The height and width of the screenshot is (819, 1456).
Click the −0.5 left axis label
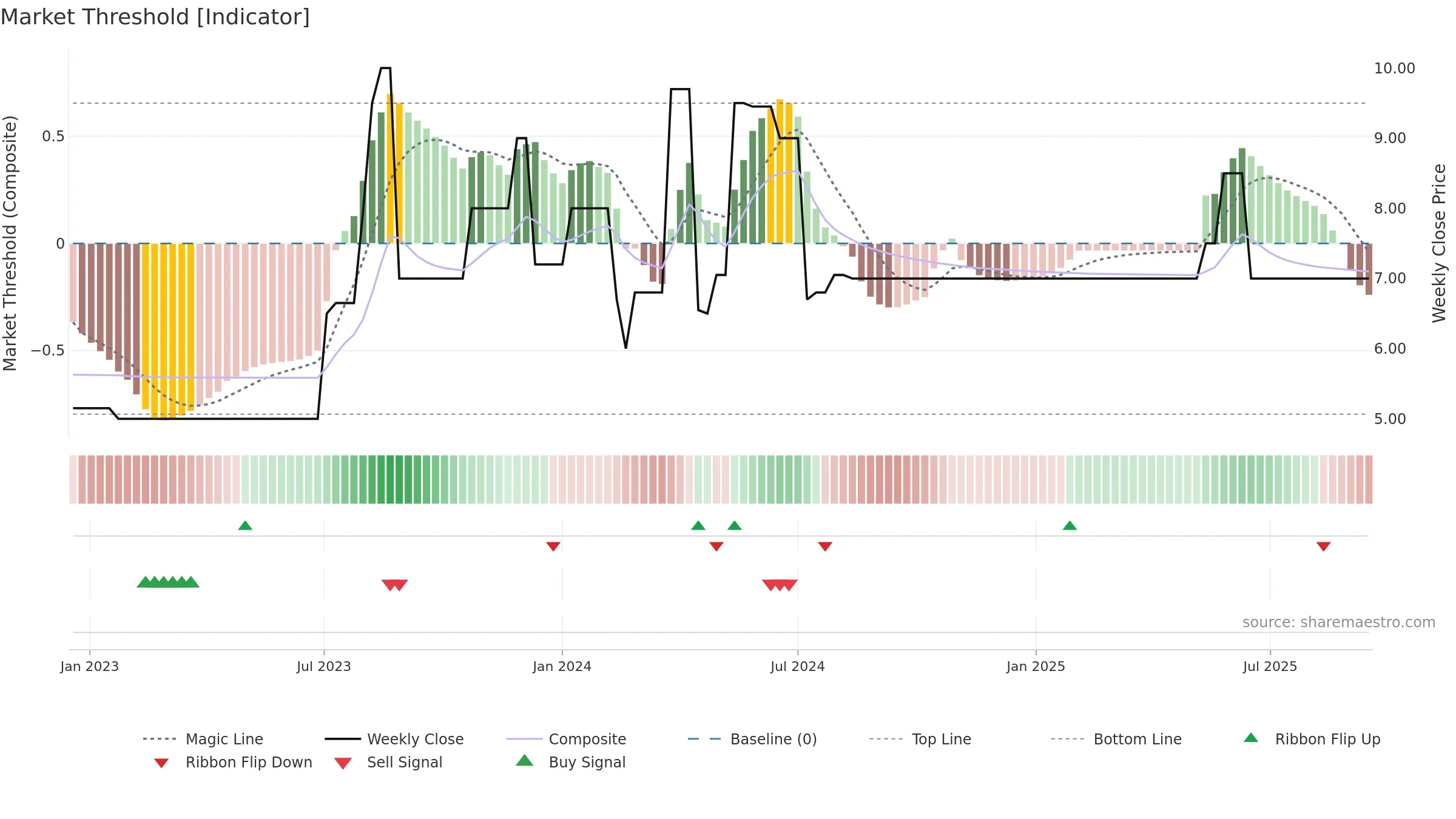[48, 351]
